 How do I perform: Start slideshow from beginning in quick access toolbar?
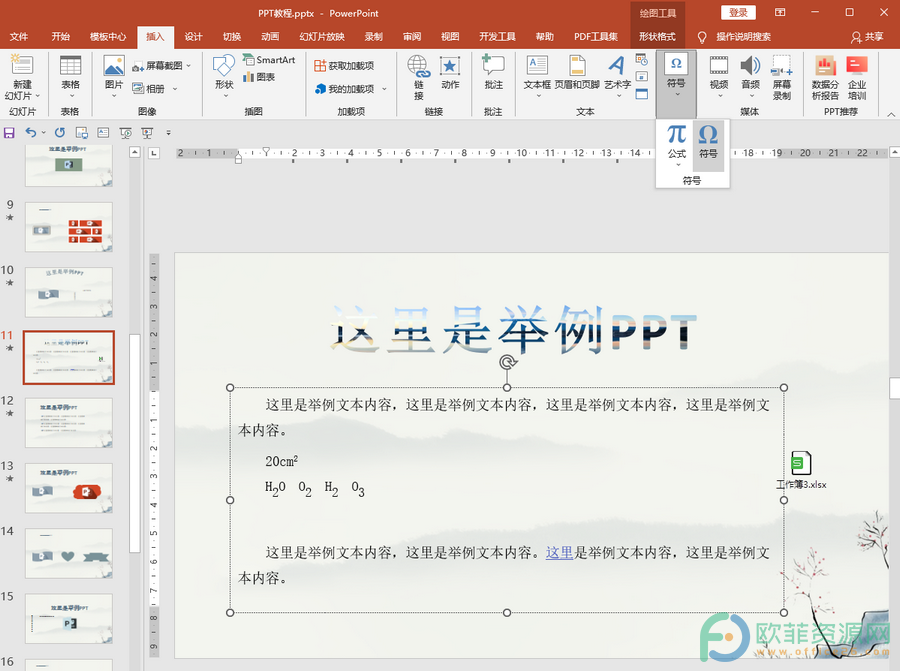point(125,133)
